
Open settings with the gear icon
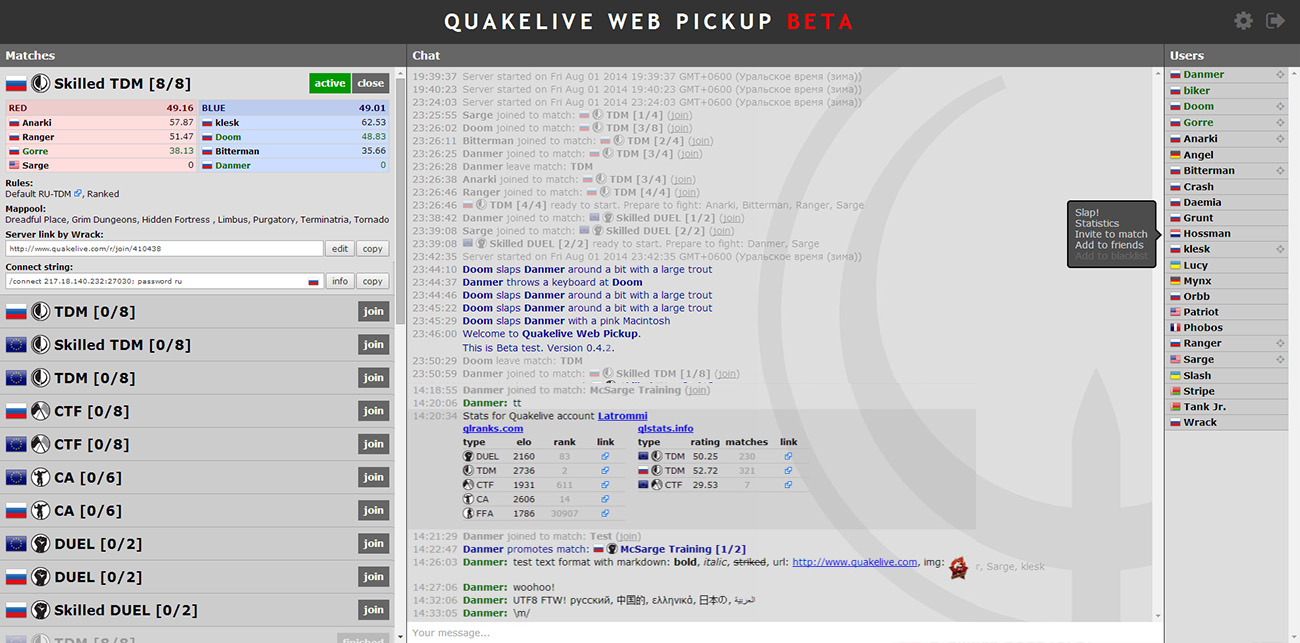pyautogui.click(x=1243, y=21)
